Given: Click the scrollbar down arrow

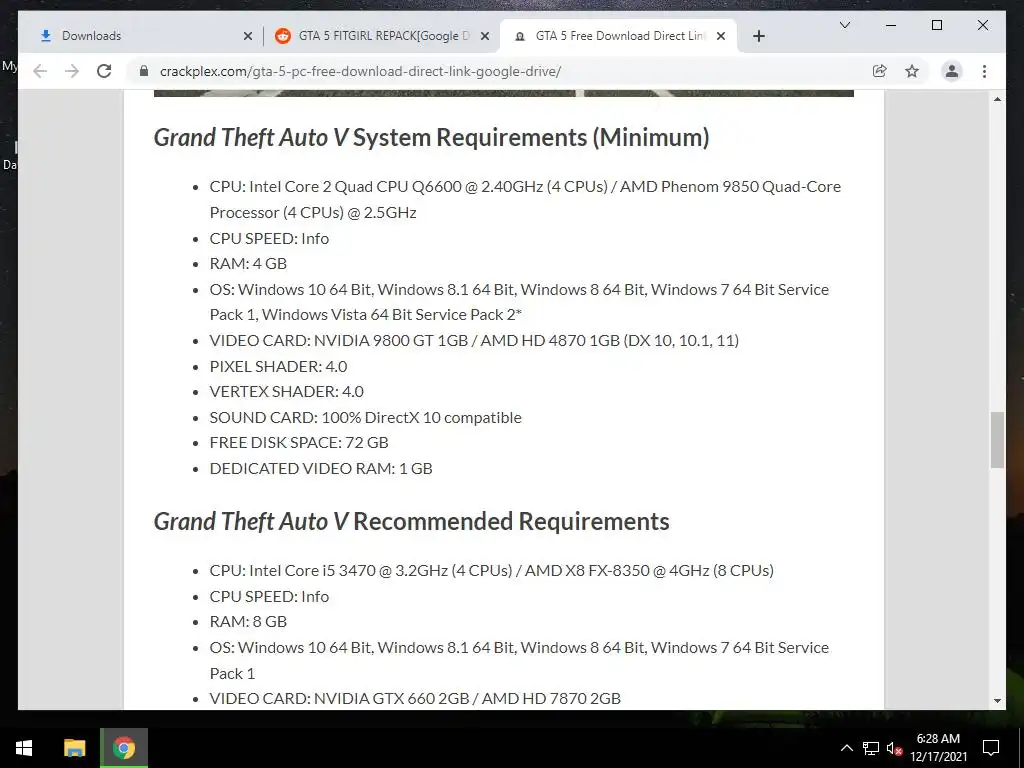Looking at the screenshot, I should tap(997, 701).
